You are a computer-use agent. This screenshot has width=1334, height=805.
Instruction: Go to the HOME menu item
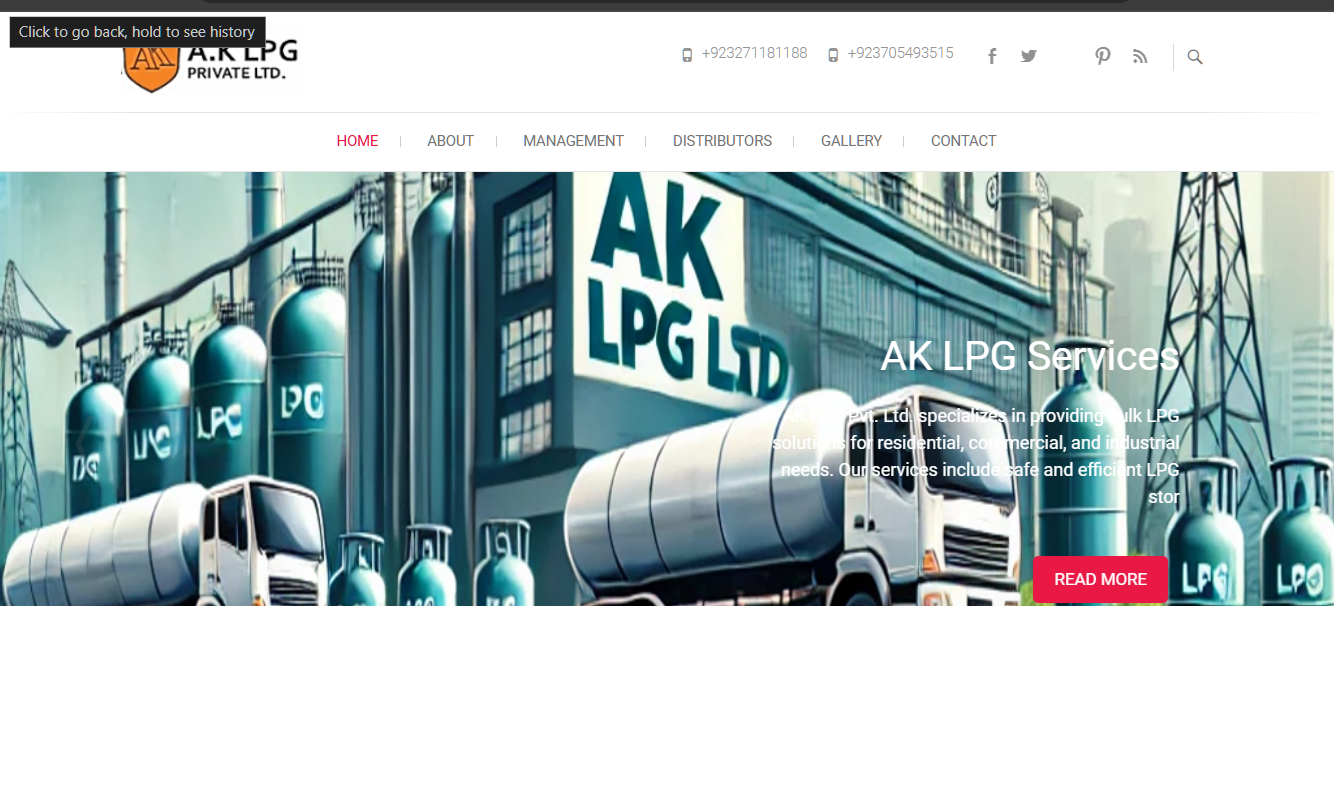click(x=357, y=141)
